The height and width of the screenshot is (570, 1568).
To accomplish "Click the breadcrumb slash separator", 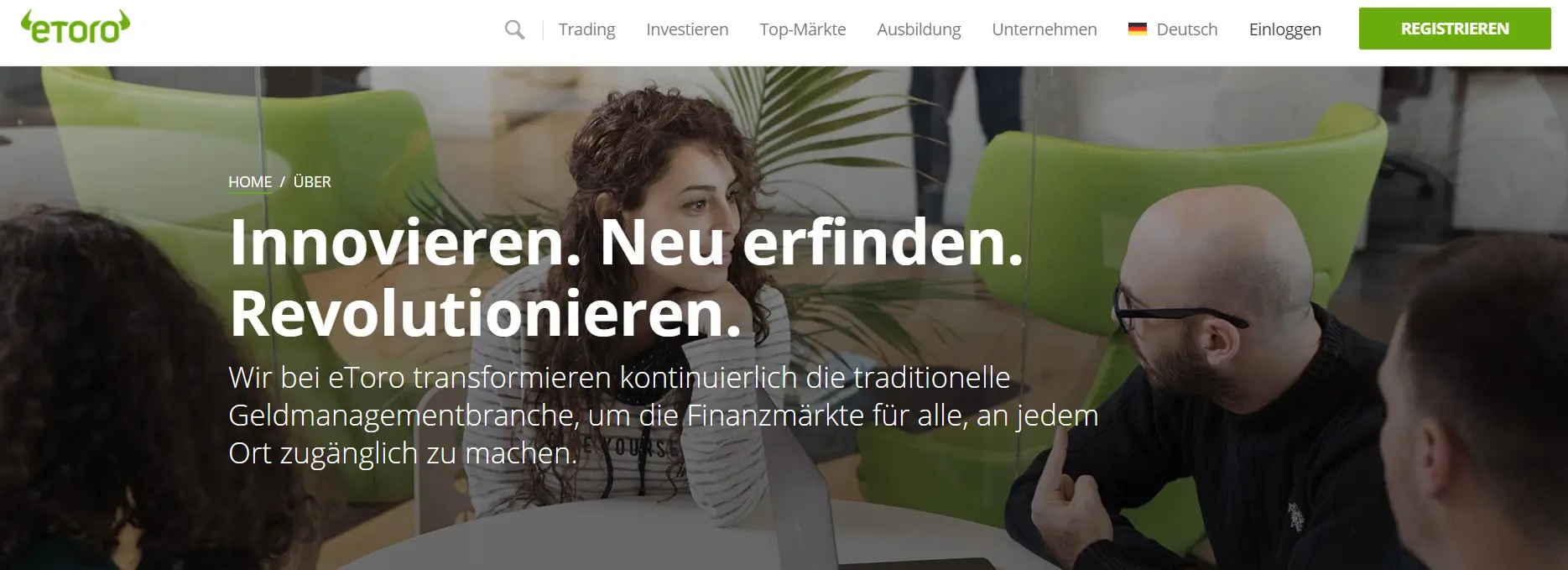I will pyautogui.click(x=283, y=182).
